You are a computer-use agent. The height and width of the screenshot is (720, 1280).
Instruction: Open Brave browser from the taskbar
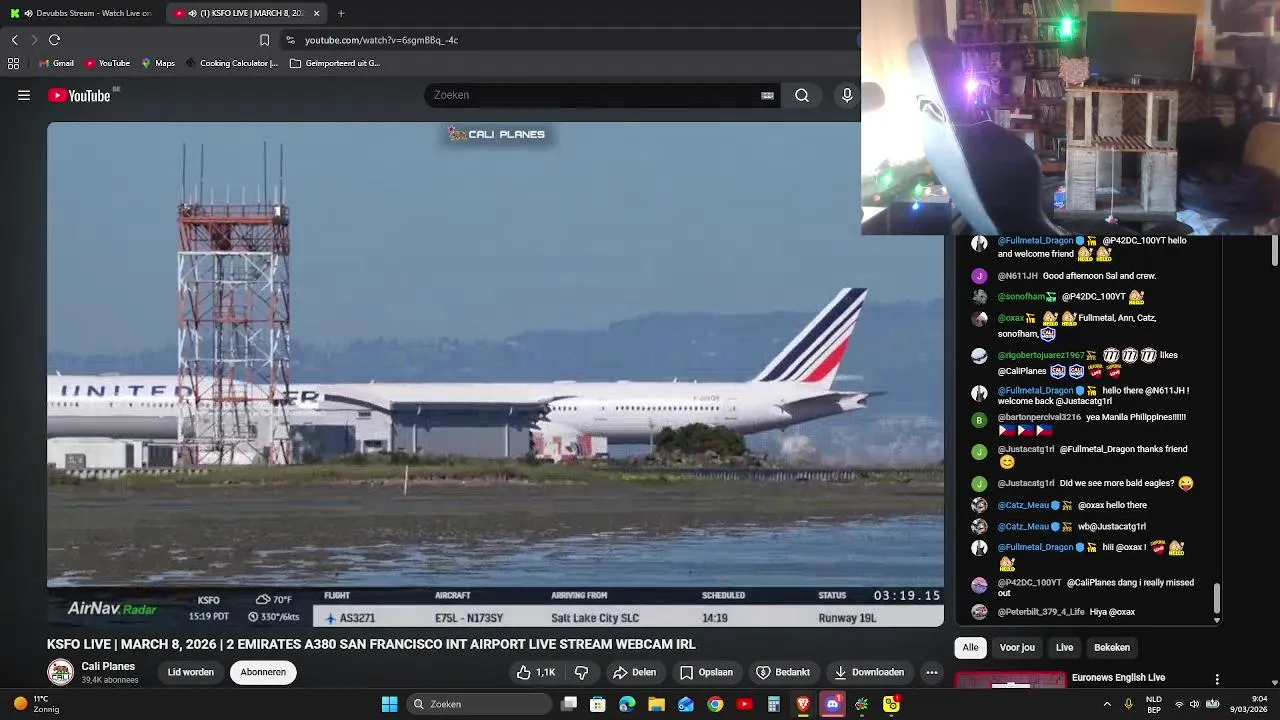[x=803, y=704]
